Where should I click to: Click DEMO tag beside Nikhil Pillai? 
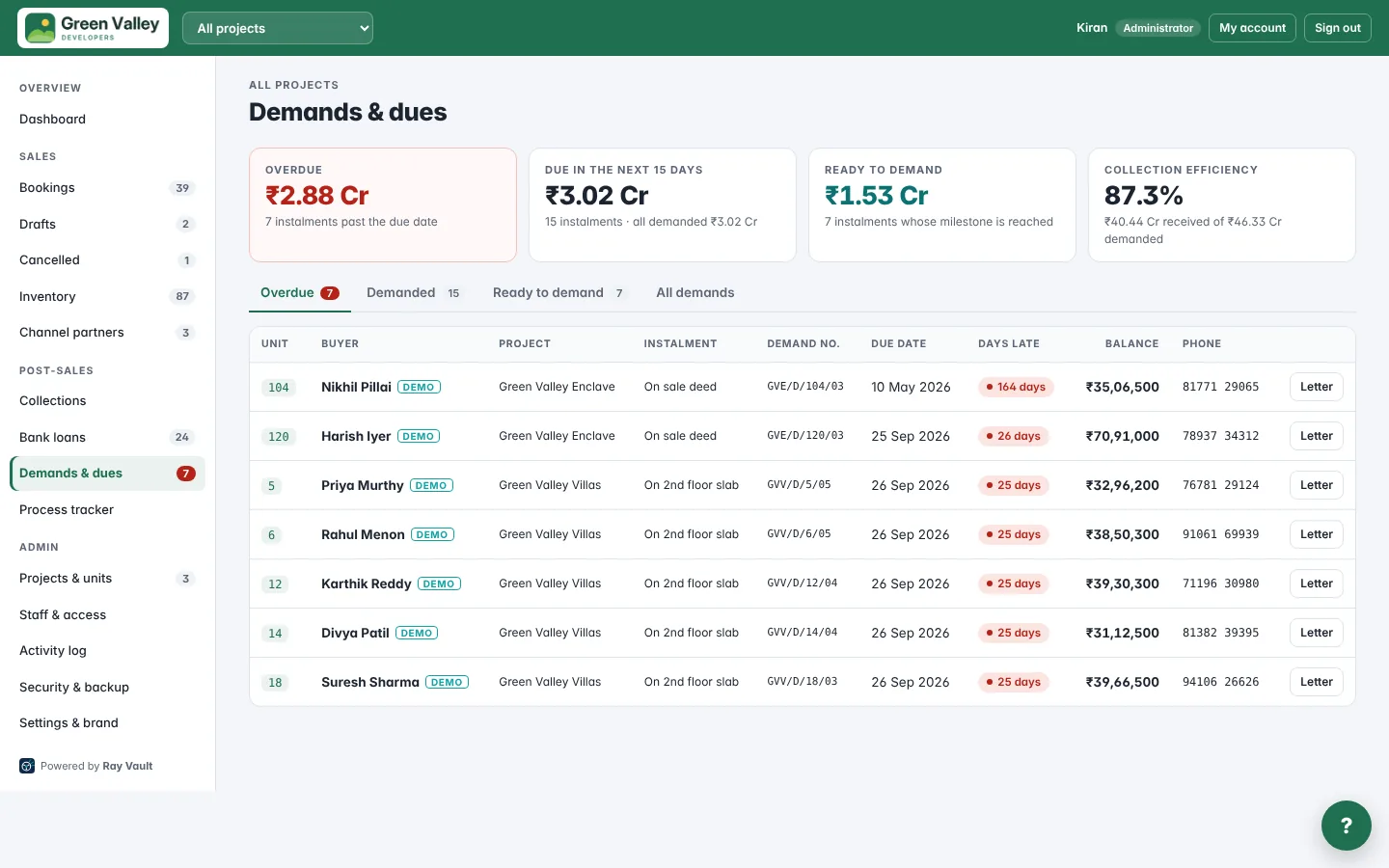coord(419,387)
